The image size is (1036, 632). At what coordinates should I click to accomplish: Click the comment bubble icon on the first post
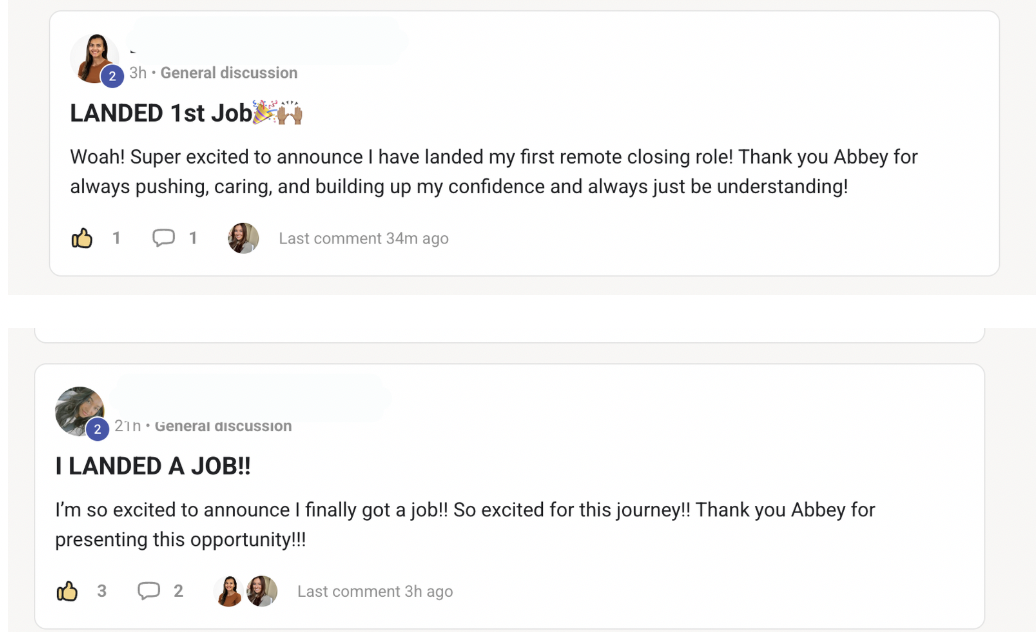pyautogui.click(x=163, y=238)
